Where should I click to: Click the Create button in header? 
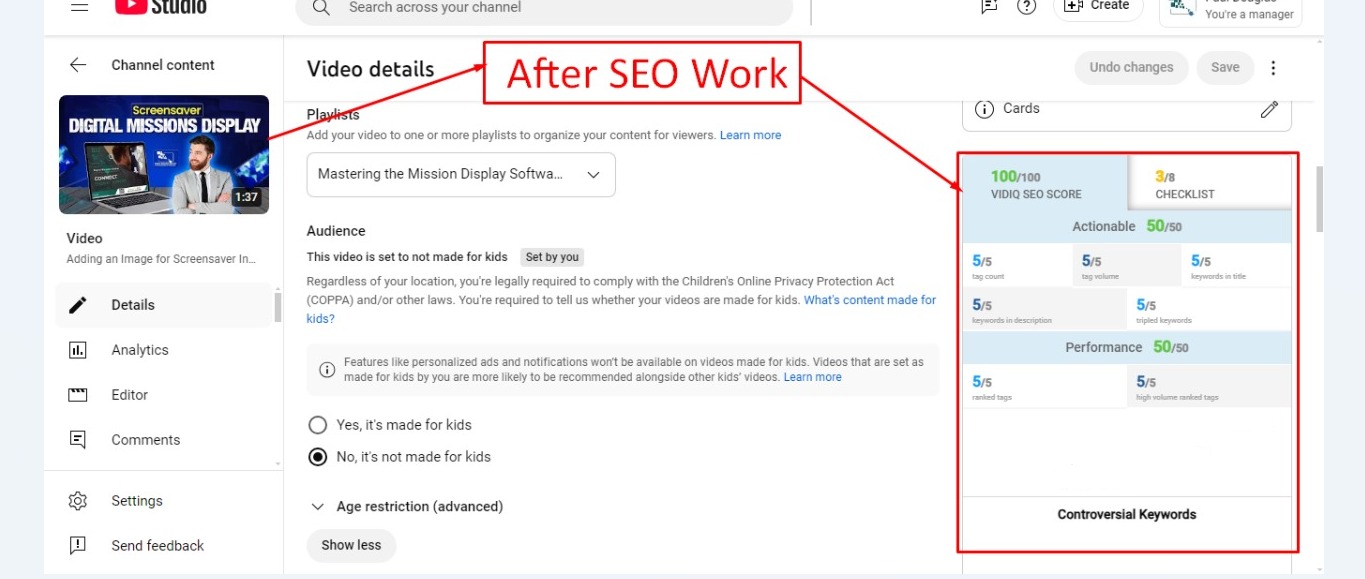coord(1098,7)
